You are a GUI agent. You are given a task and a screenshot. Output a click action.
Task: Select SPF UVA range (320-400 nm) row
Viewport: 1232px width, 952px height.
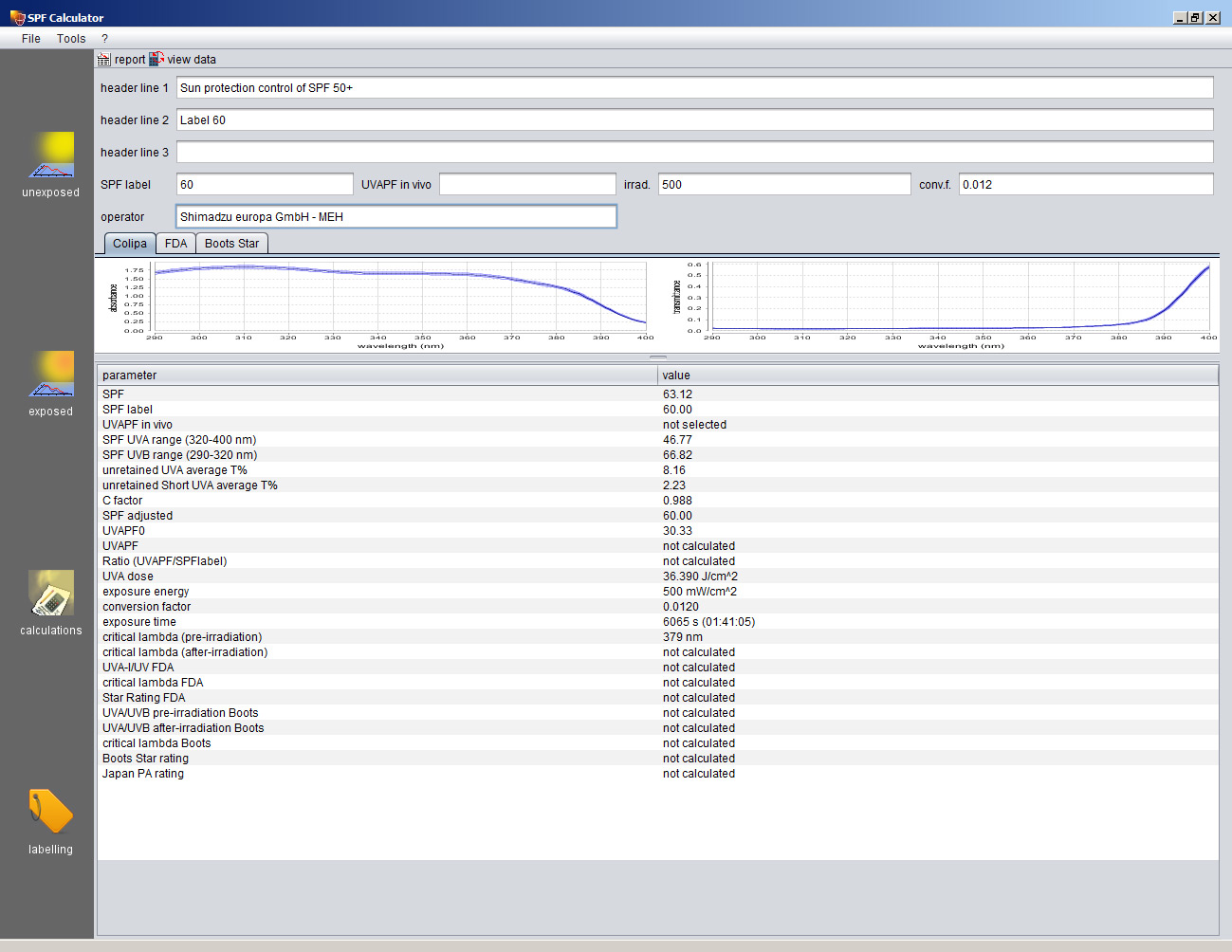pyautogui.click(x=657, y=440)
